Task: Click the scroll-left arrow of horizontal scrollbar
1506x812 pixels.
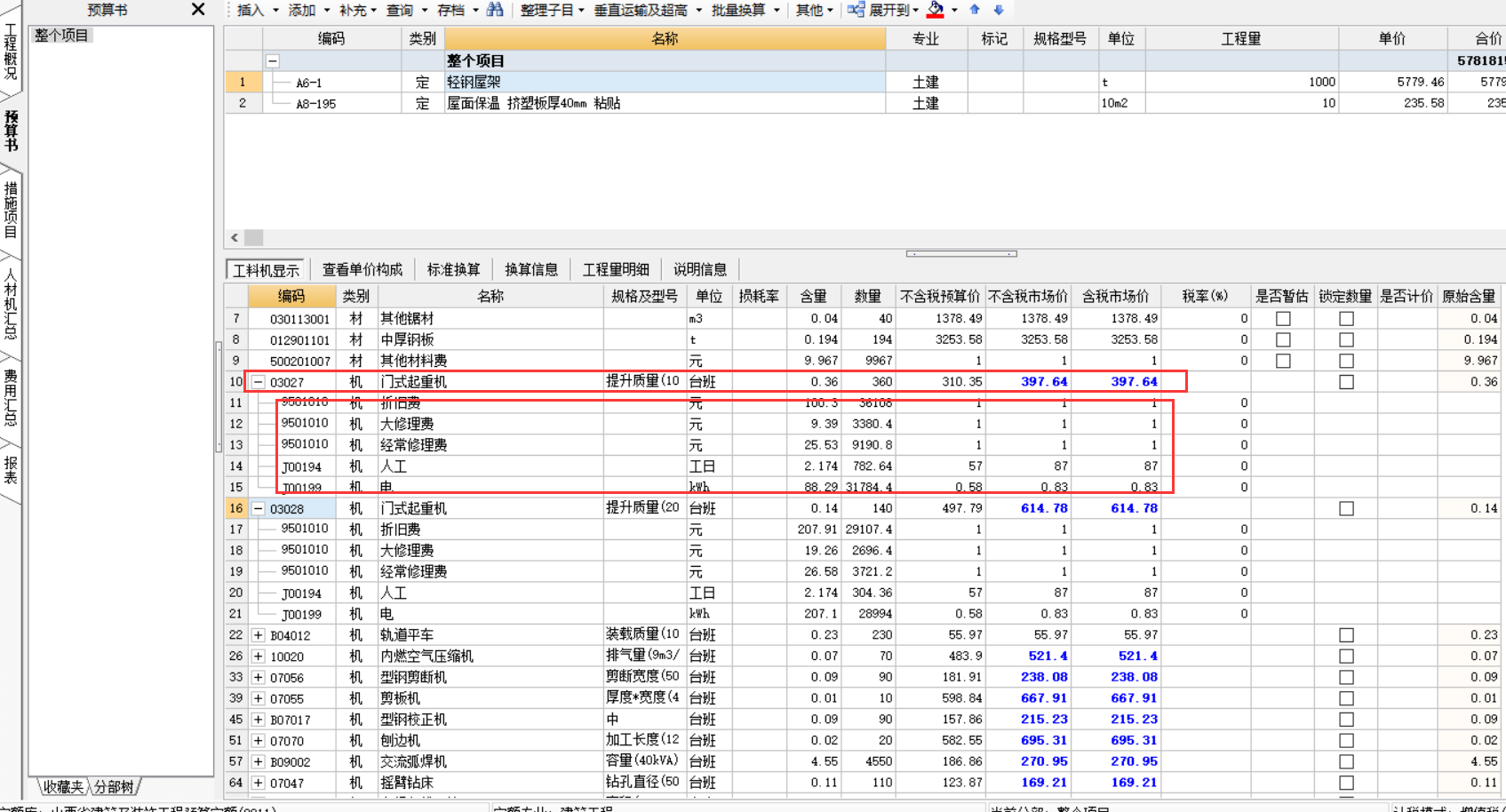Action: coord(235,237)
